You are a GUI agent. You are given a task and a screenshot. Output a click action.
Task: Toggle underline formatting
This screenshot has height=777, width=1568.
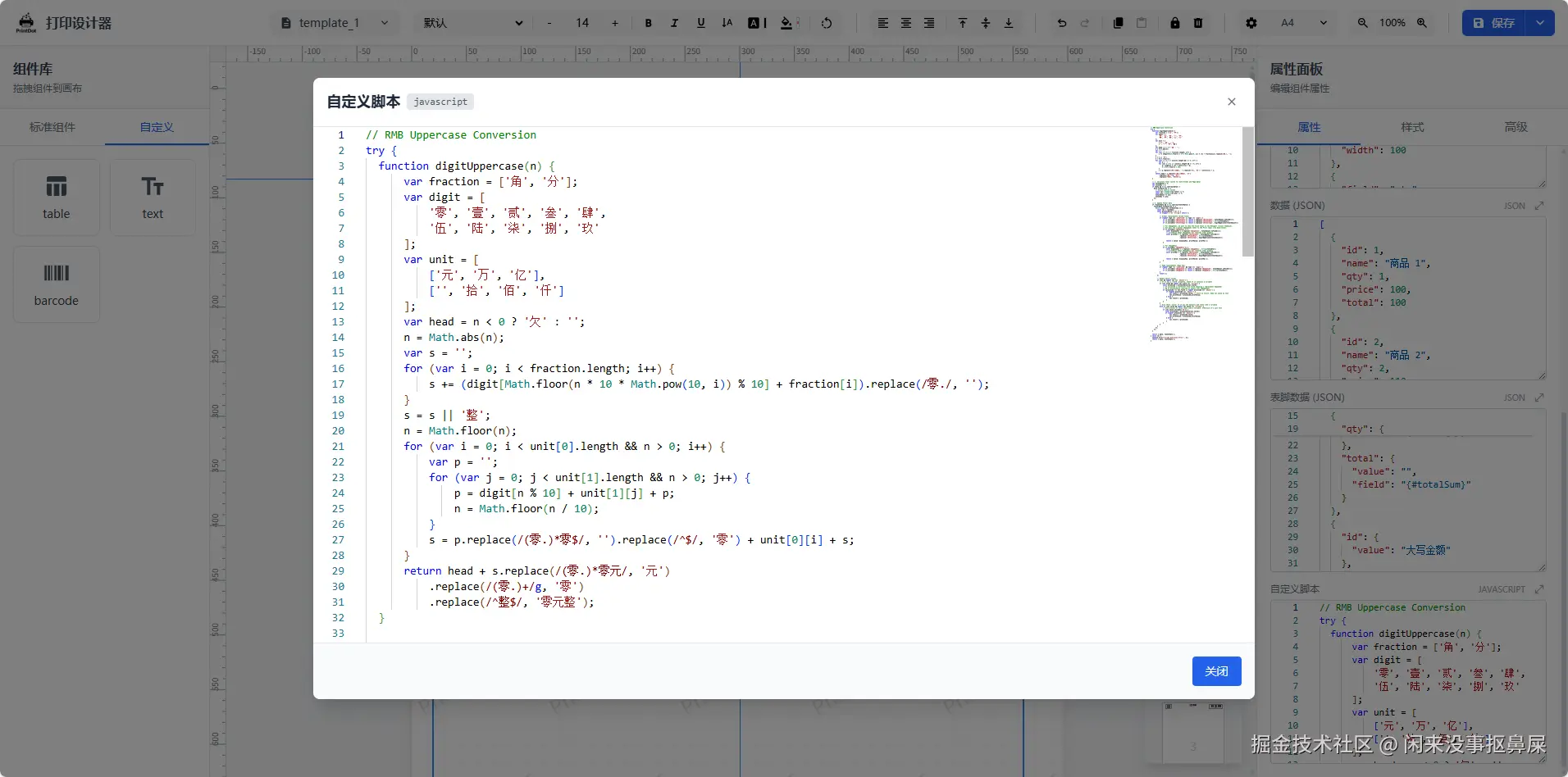pyautogui.click(x=700, y=23)
